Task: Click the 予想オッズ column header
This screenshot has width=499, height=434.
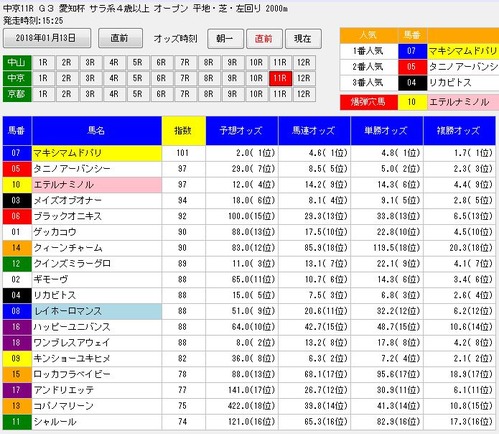Action: tap(242, 131)
